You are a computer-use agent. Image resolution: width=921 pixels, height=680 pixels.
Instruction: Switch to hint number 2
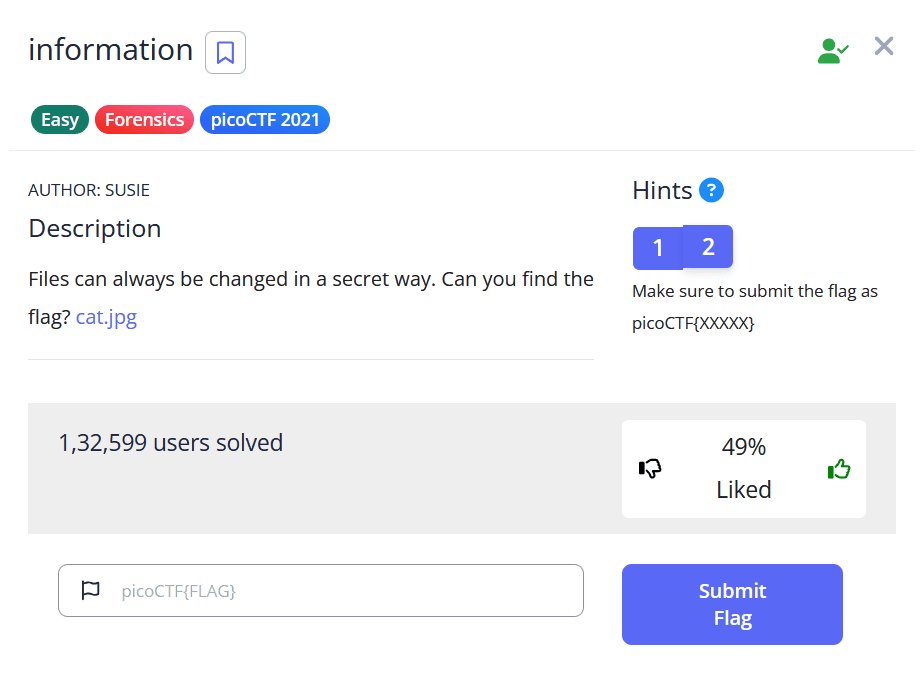708,247
